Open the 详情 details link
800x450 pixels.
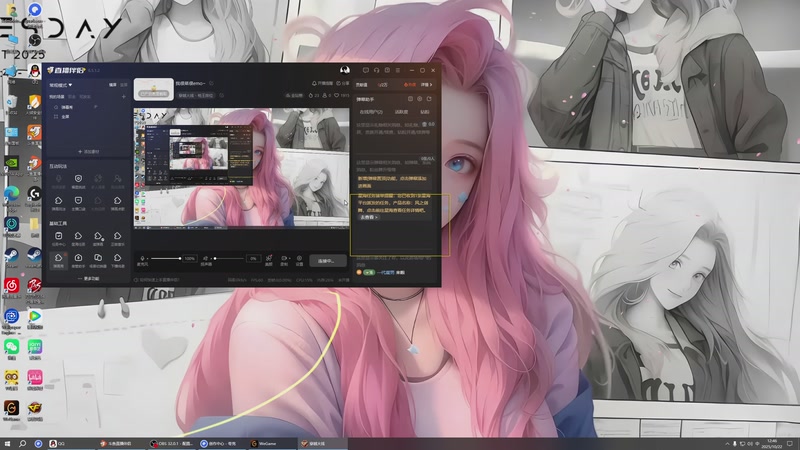(426, 85)
